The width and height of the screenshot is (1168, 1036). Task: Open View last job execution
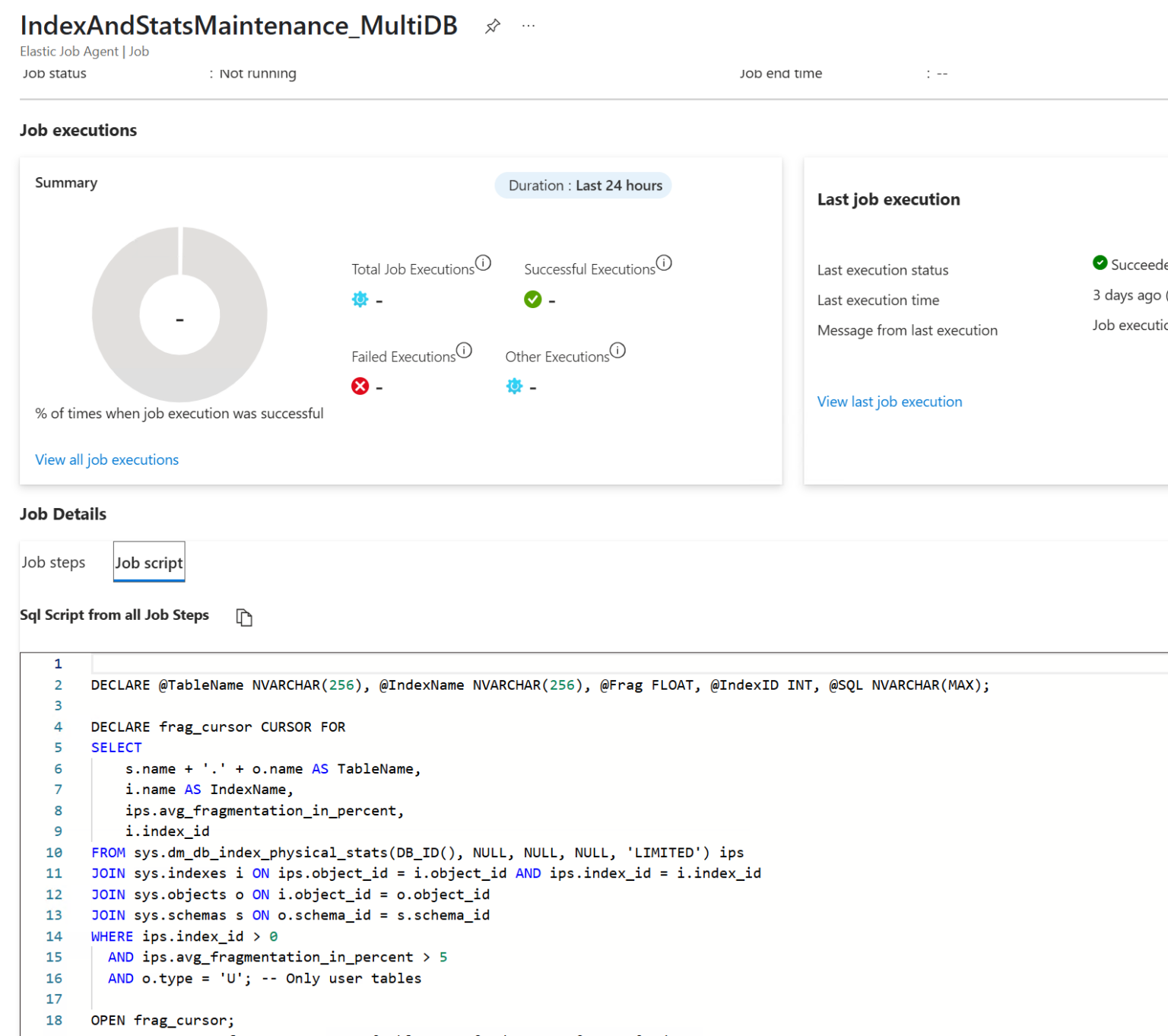tap(890, 401)
